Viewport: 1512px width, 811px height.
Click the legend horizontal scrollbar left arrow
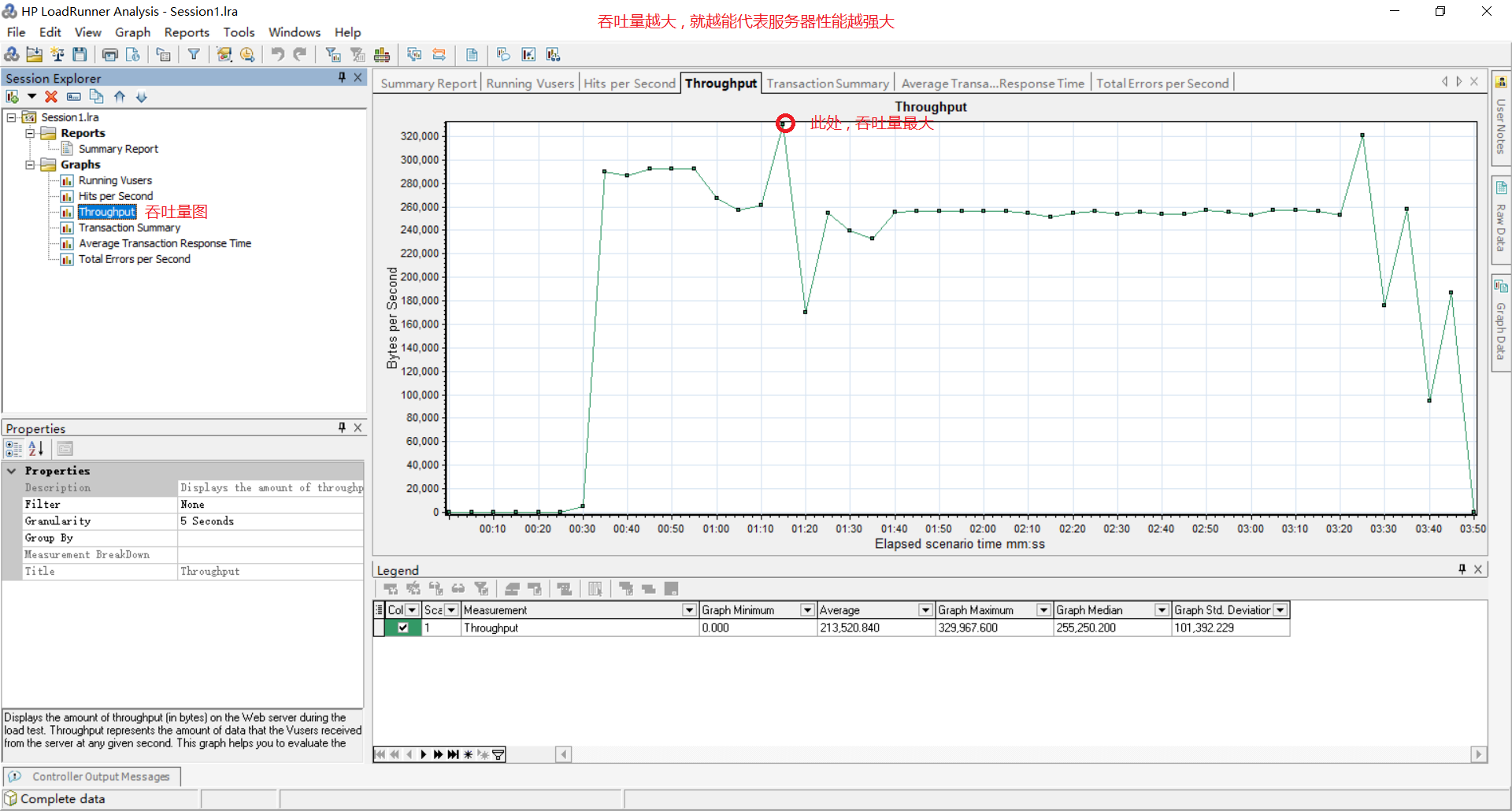(x=563, y=754)
